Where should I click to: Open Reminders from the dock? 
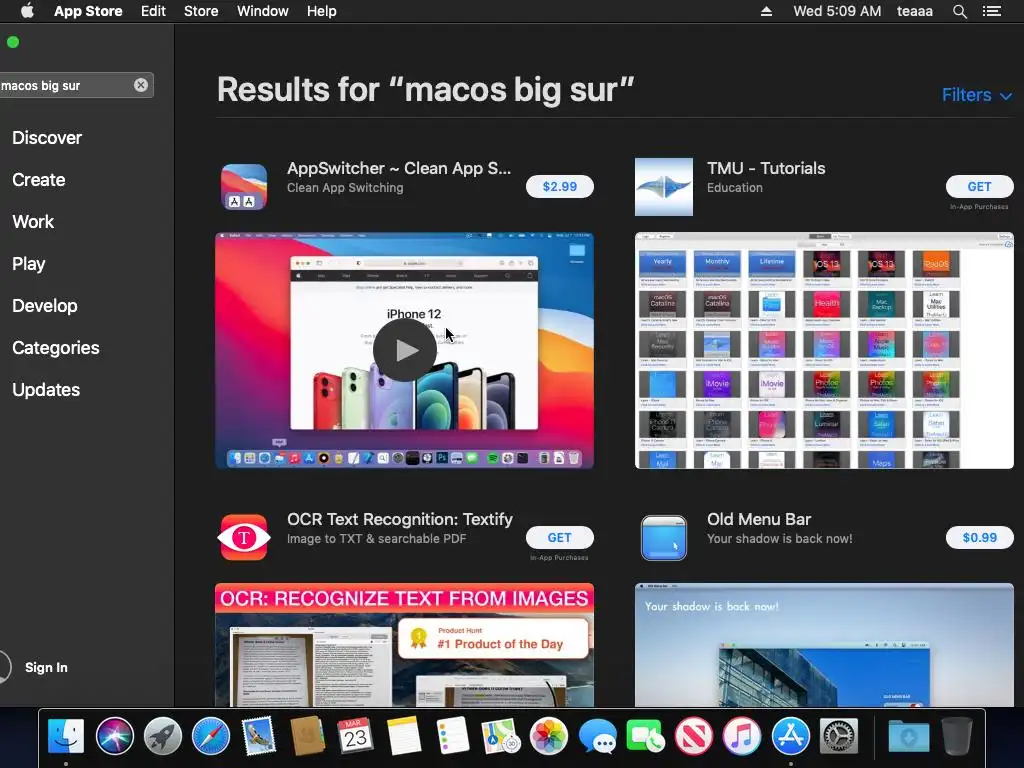click(x=452, y=736)
